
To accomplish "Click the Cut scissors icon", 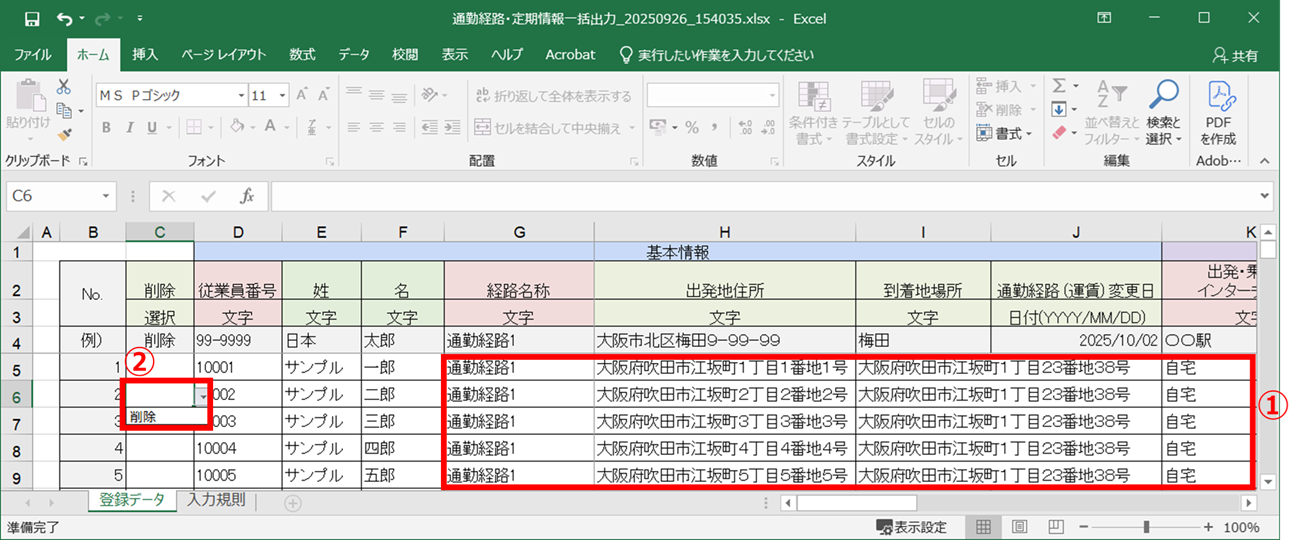I will coord(64,87).
